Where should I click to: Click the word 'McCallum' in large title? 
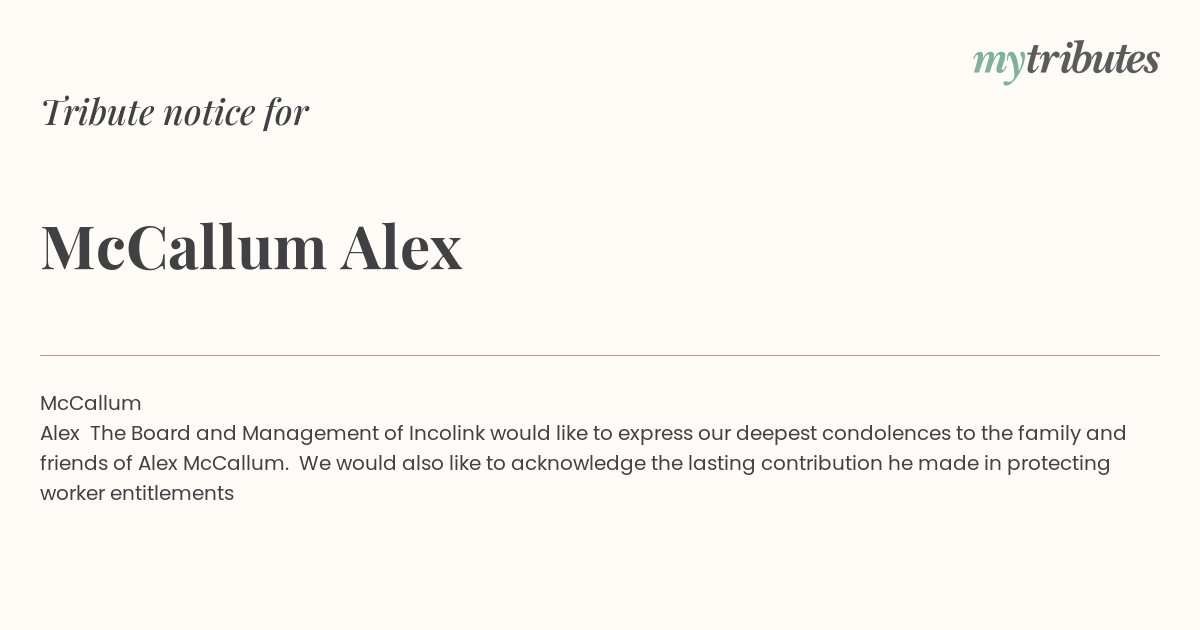point(184,247)
